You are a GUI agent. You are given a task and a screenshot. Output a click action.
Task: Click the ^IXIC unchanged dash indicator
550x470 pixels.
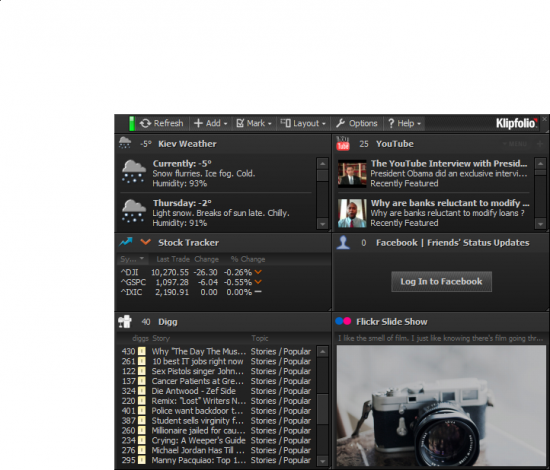258,291
